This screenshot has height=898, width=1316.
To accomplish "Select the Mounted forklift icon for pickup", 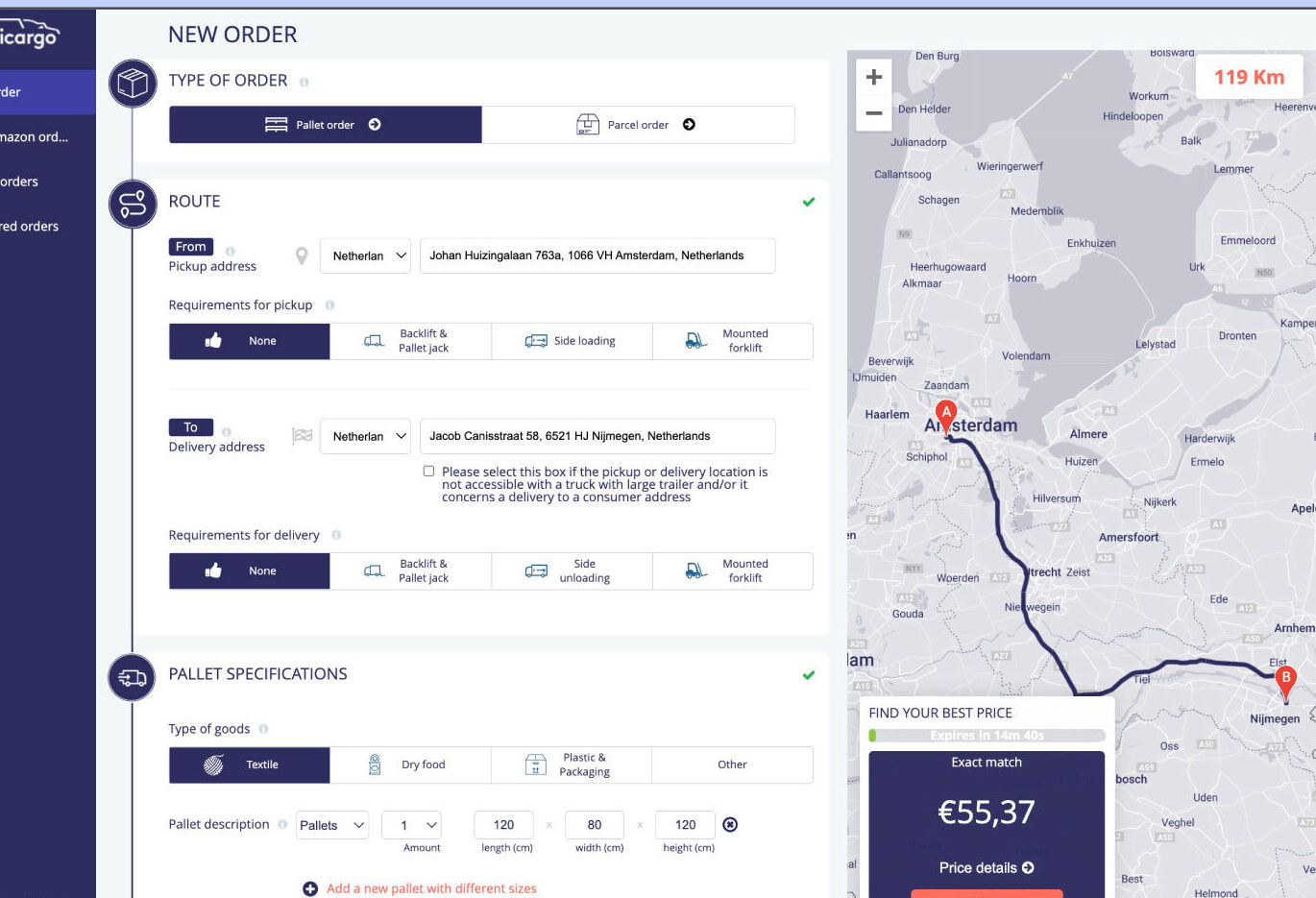I will [695, 340].
